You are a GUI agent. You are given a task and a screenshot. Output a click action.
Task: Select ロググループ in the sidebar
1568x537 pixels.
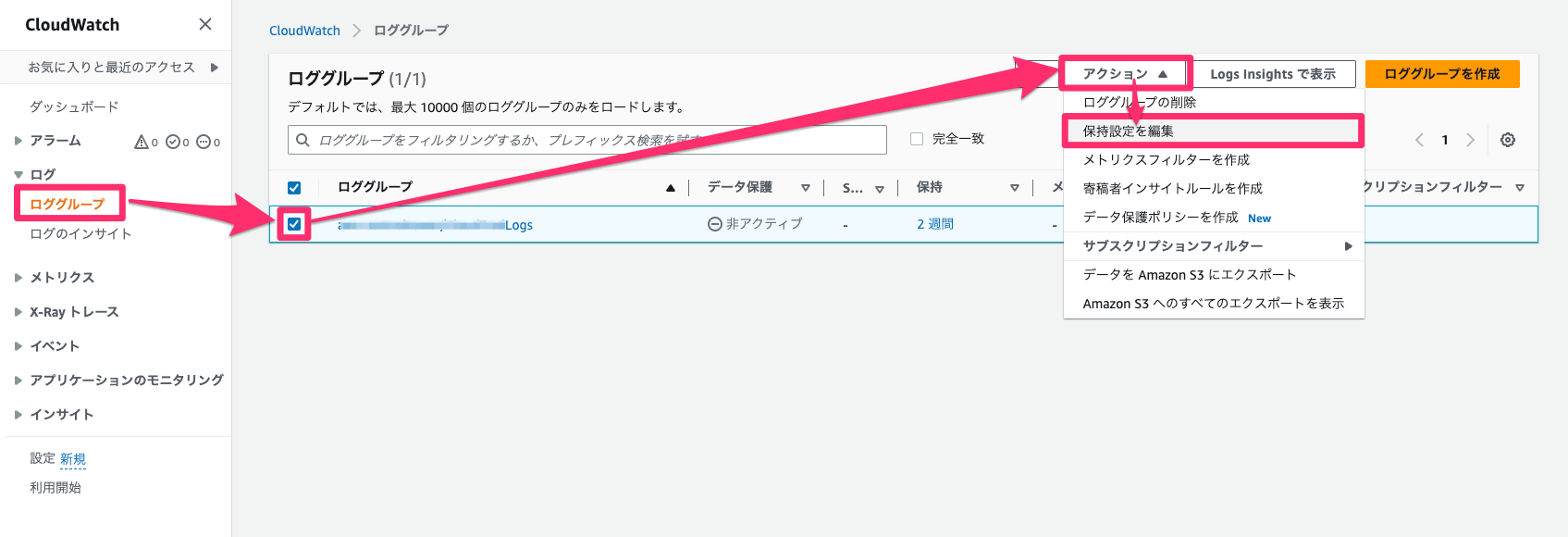tap(68, 204)
